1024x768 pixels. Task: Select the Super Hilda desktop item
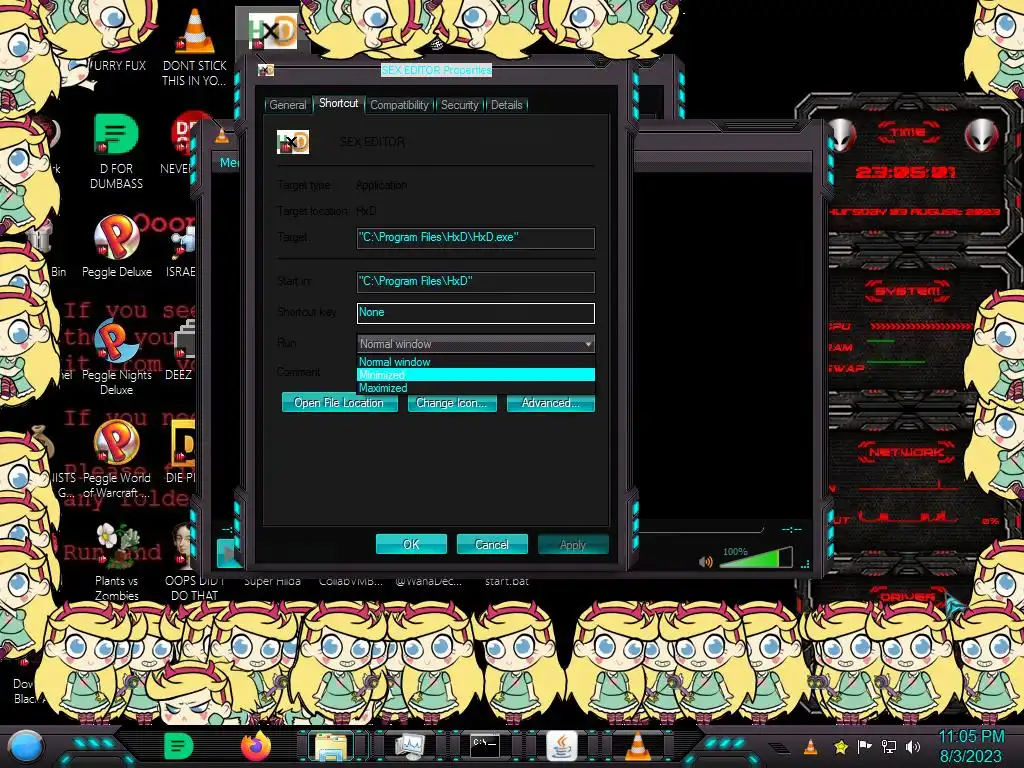click(272, 581)
